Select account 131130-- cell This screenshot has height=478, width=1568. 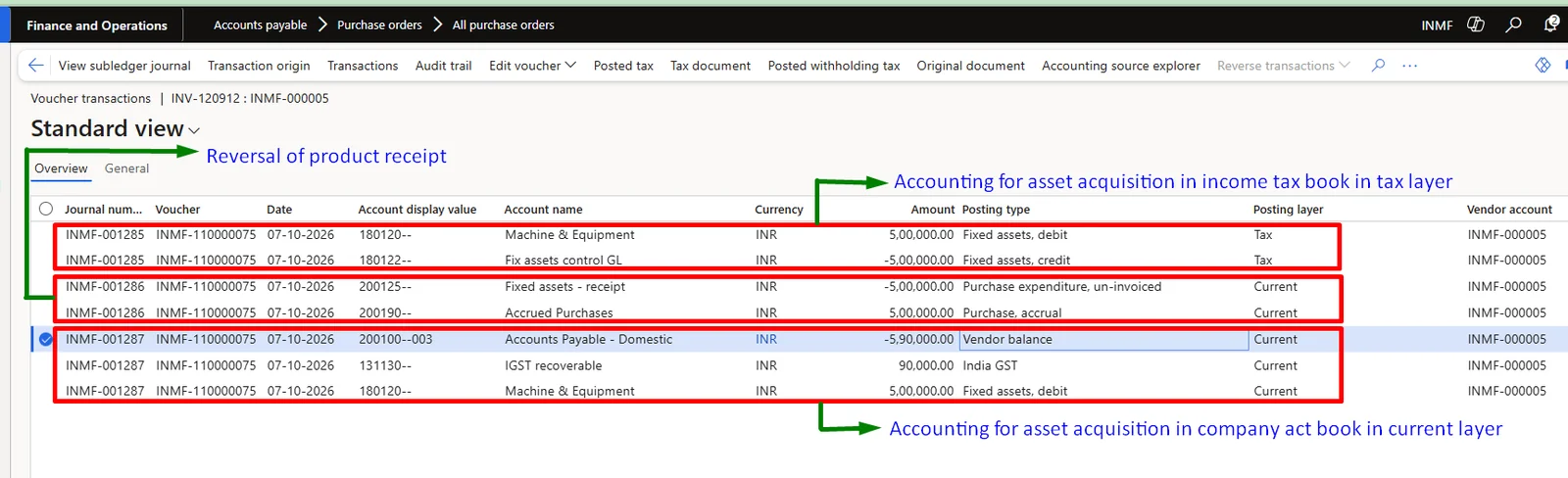click(x=385, y=365)
